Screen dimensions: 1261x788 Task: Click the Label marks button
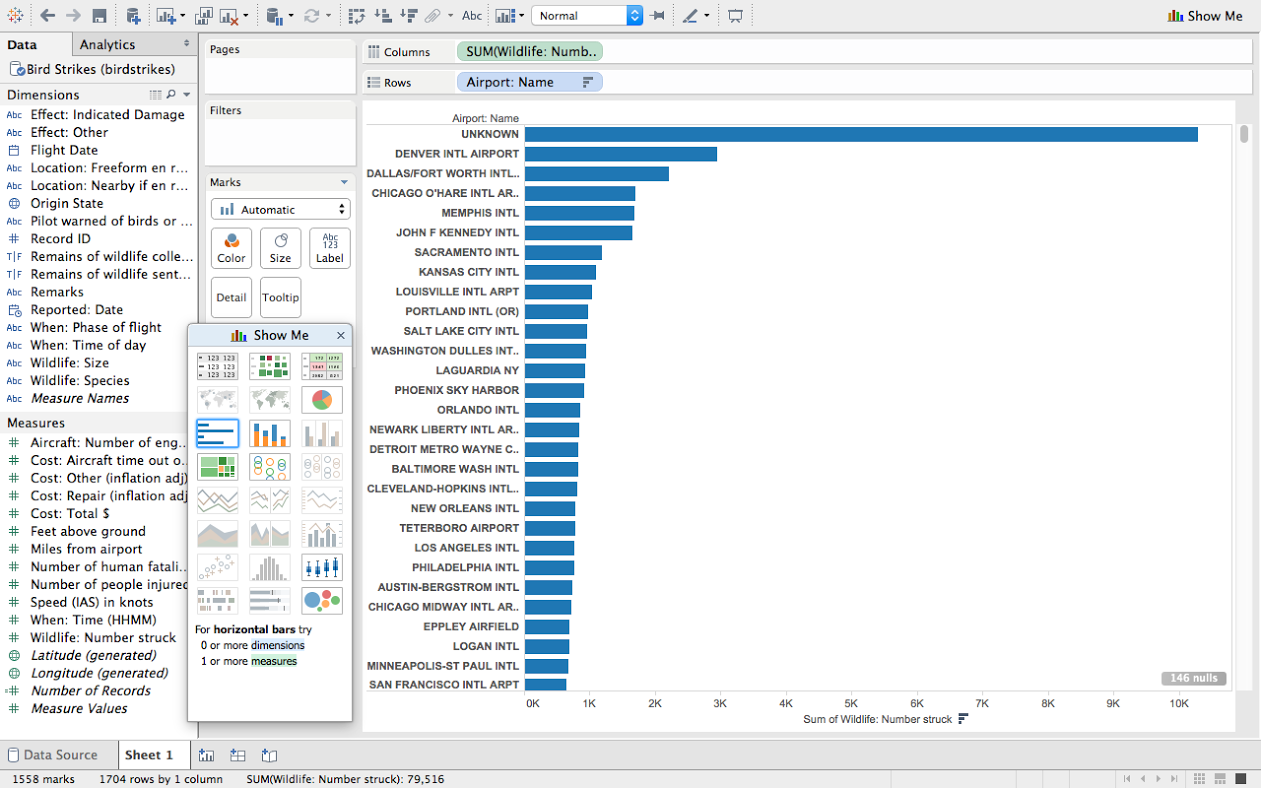click(330, 248)
